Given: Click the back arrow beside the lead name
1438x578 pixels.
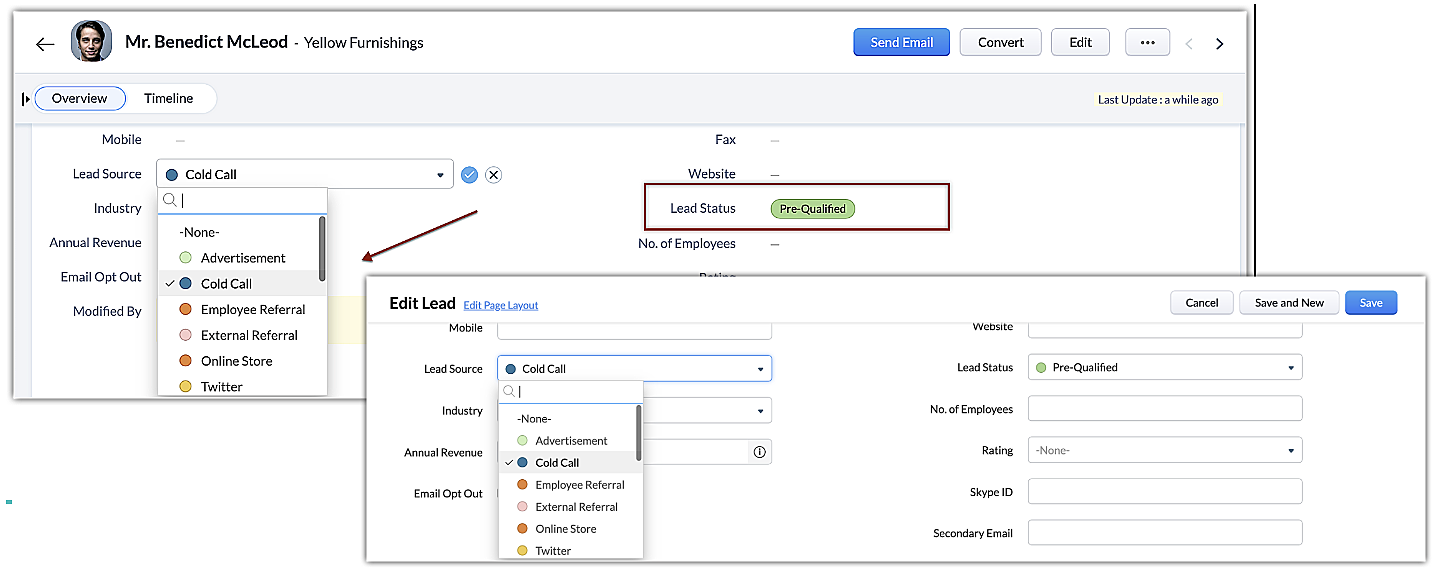Looking at the screenshot, I should click(x=45, y=44).
